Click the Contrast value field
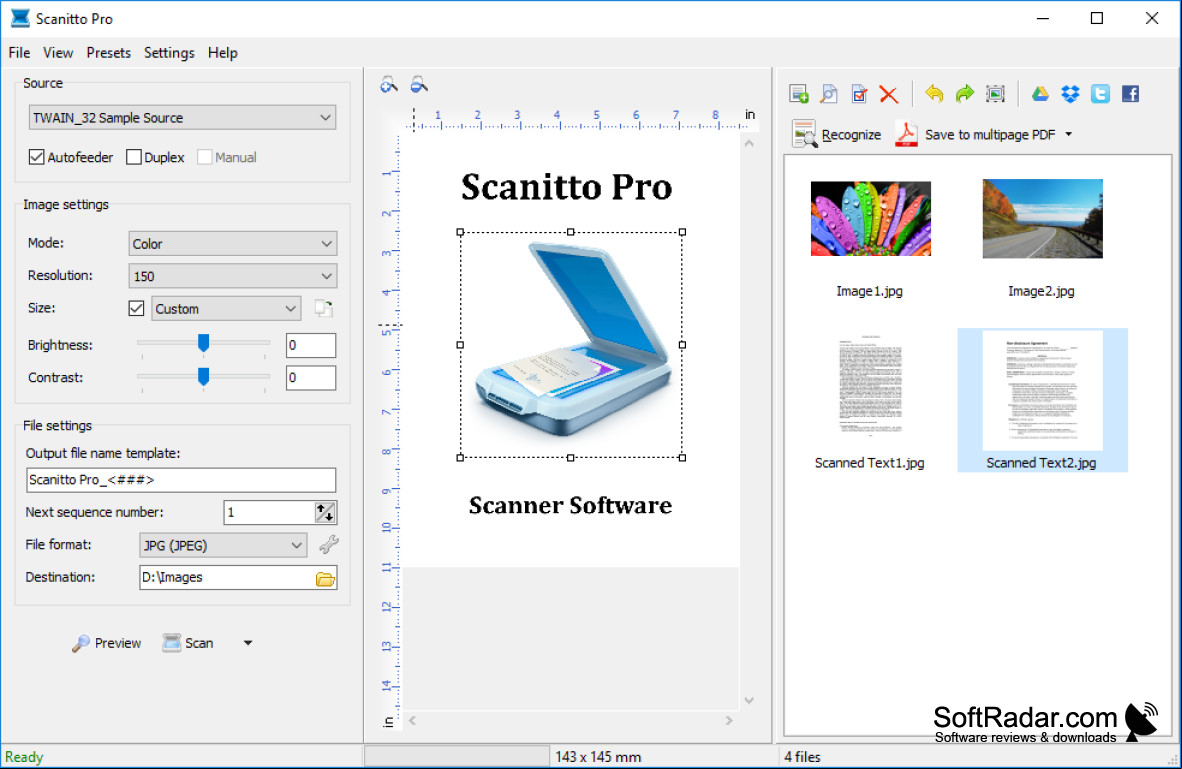1182x769 pixels. tap(311, 378)
